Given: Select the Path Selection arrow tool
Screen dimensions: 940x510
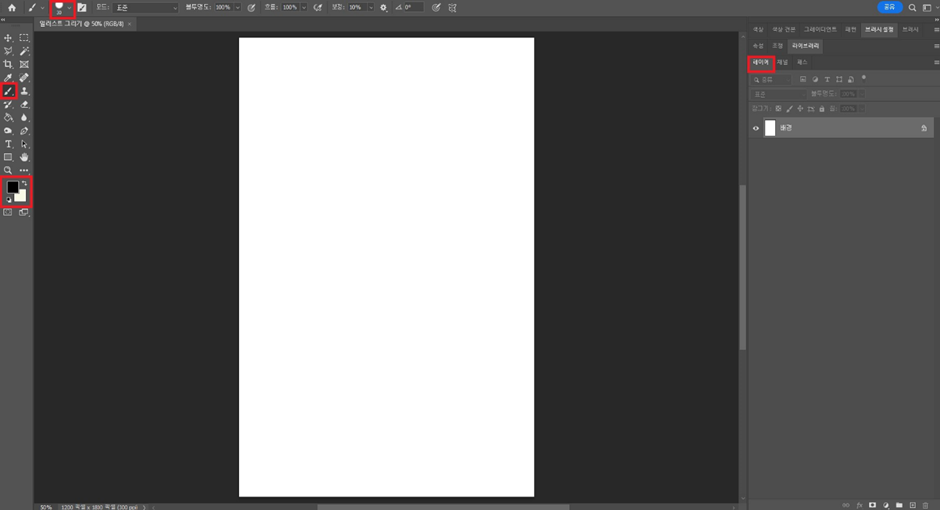Looking at the screenshot, I should (24, 144).
